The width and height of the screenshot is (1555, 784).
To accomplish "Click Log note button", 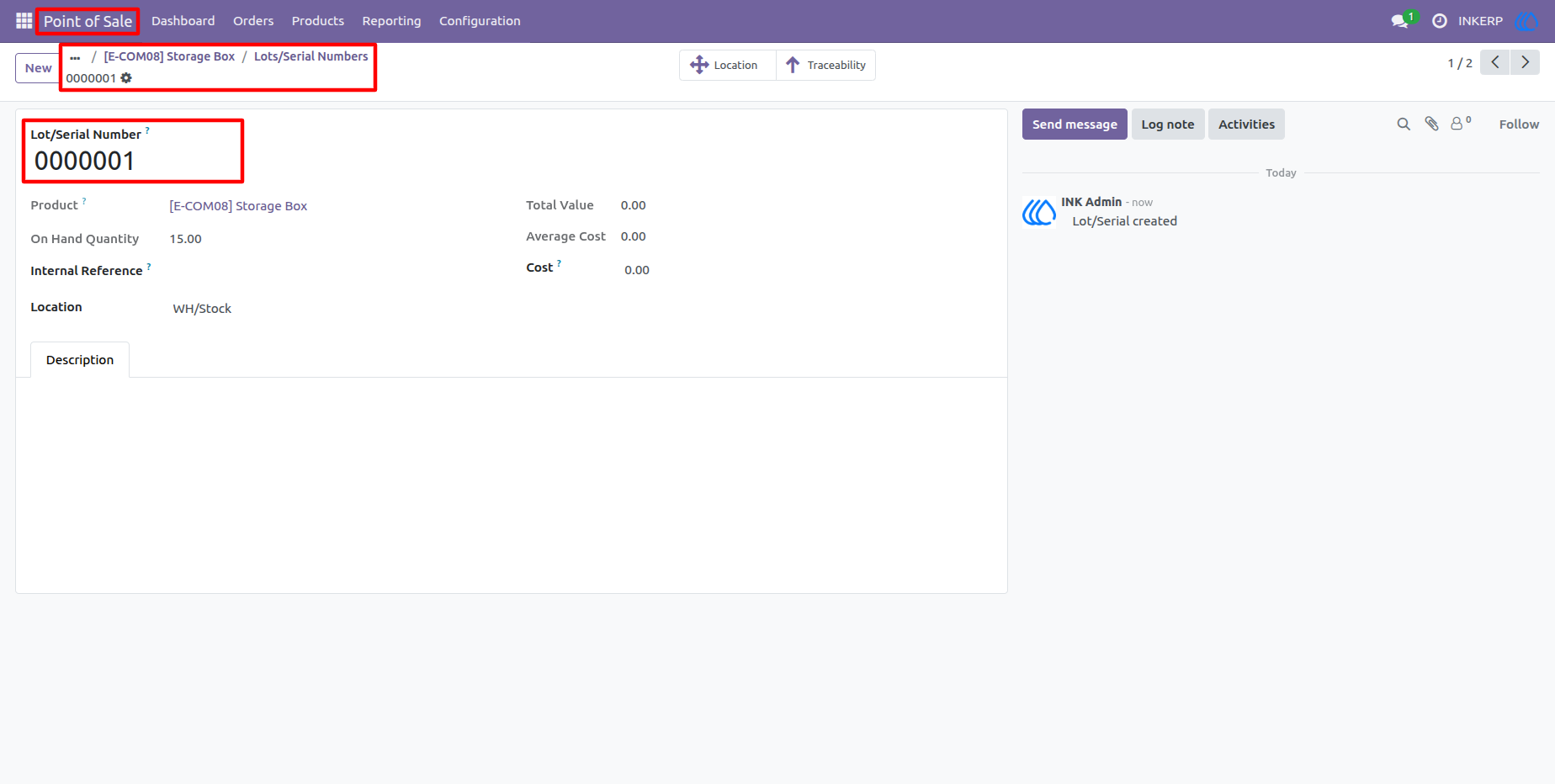I will (x=1168, y=124).
